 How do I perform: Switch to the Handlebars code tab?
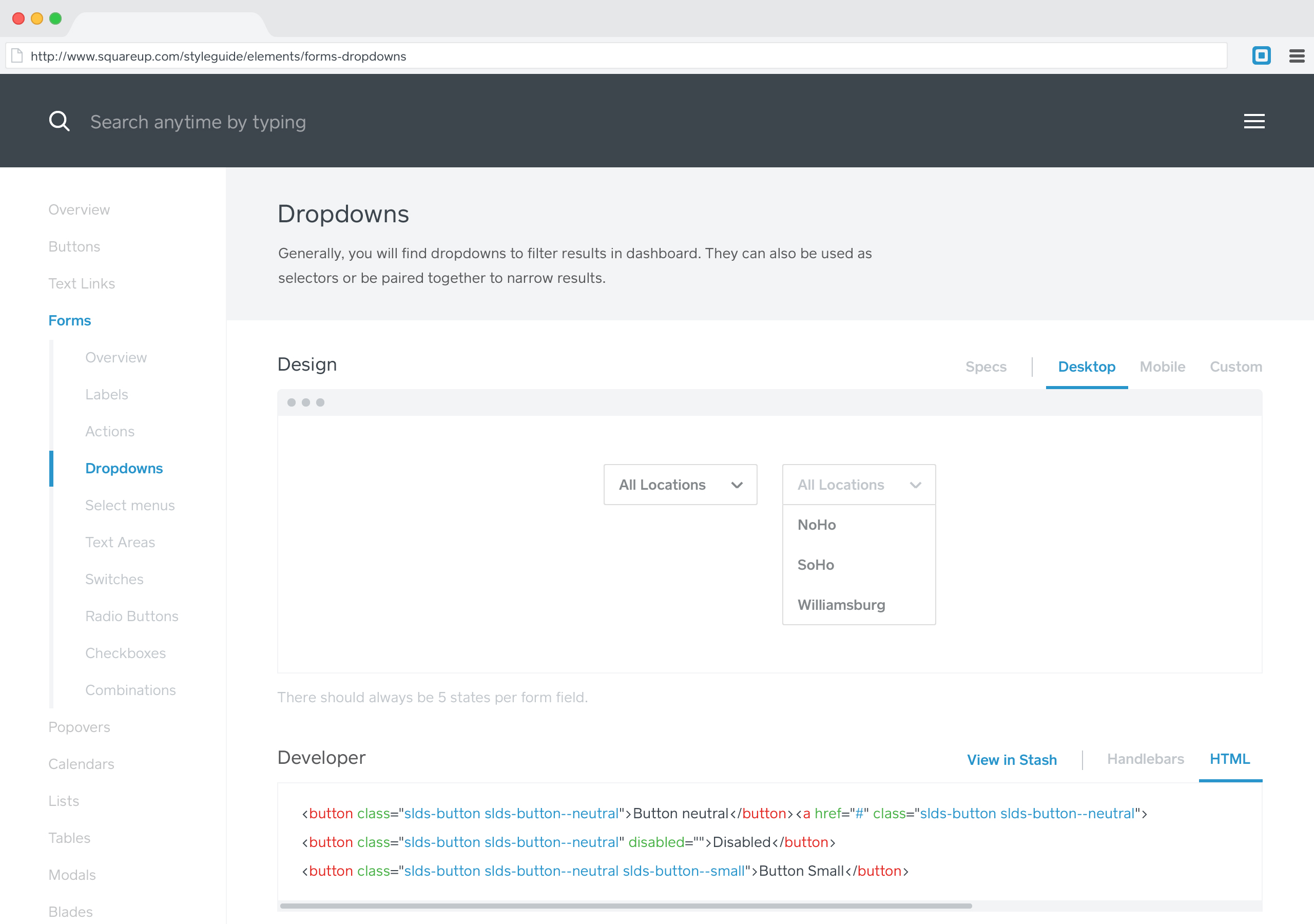[x=1145, y=759]
